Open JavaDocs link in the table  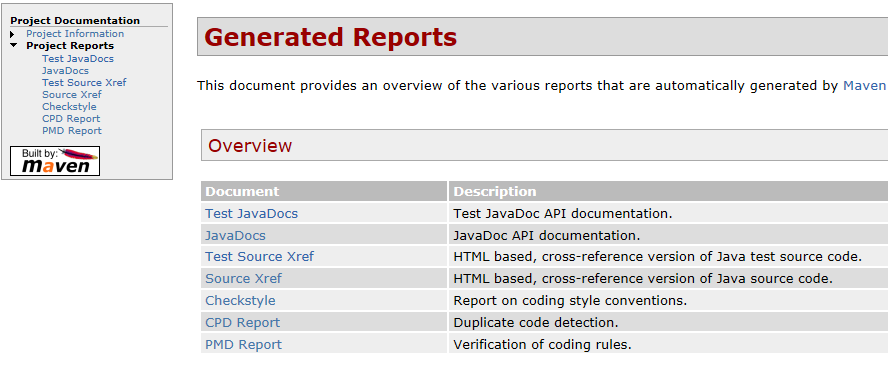pos(235,235)
